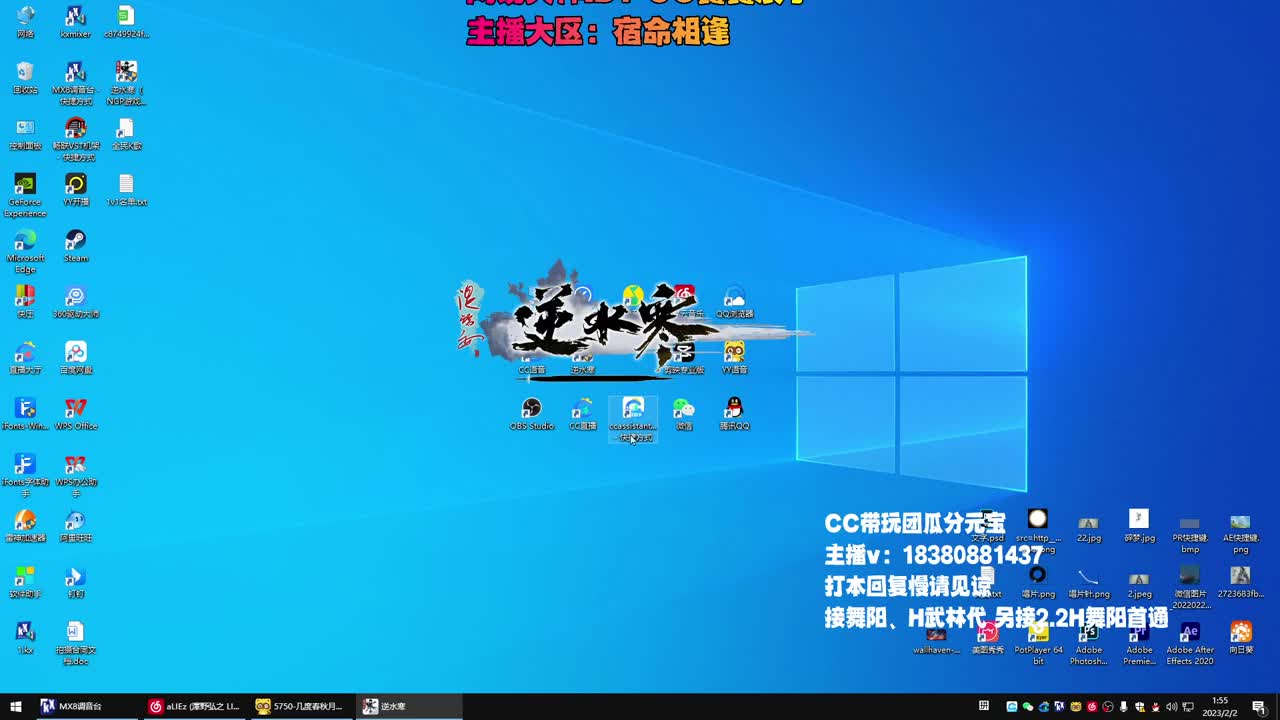Open the 直播大厅 desktop shortcut
Viewport: 1280px width, 720px height.
[x=25, y=357]
